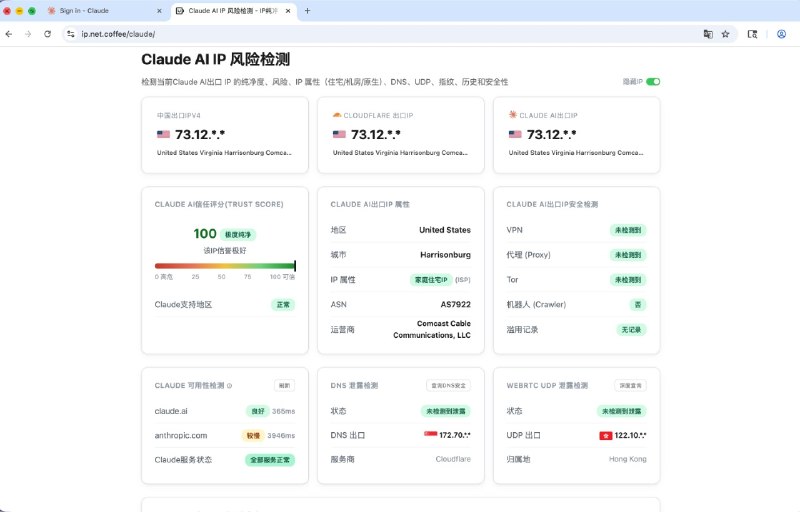Go back using the browser back arrow
This screenshot has width=800, height=512.
(x=9, y=34)
